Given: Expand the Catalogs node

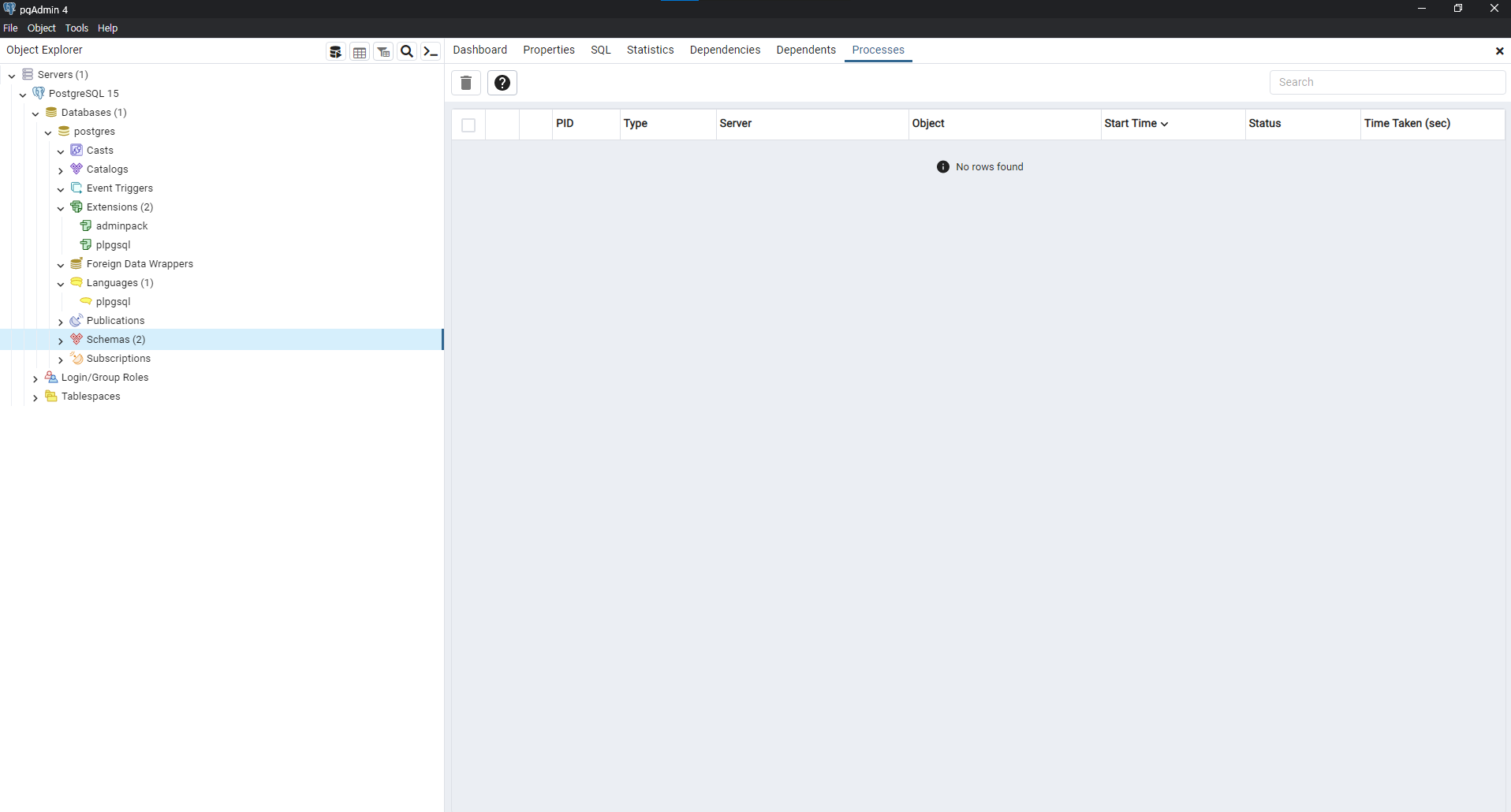Looking at the screenshot, I should click(61, 170).
